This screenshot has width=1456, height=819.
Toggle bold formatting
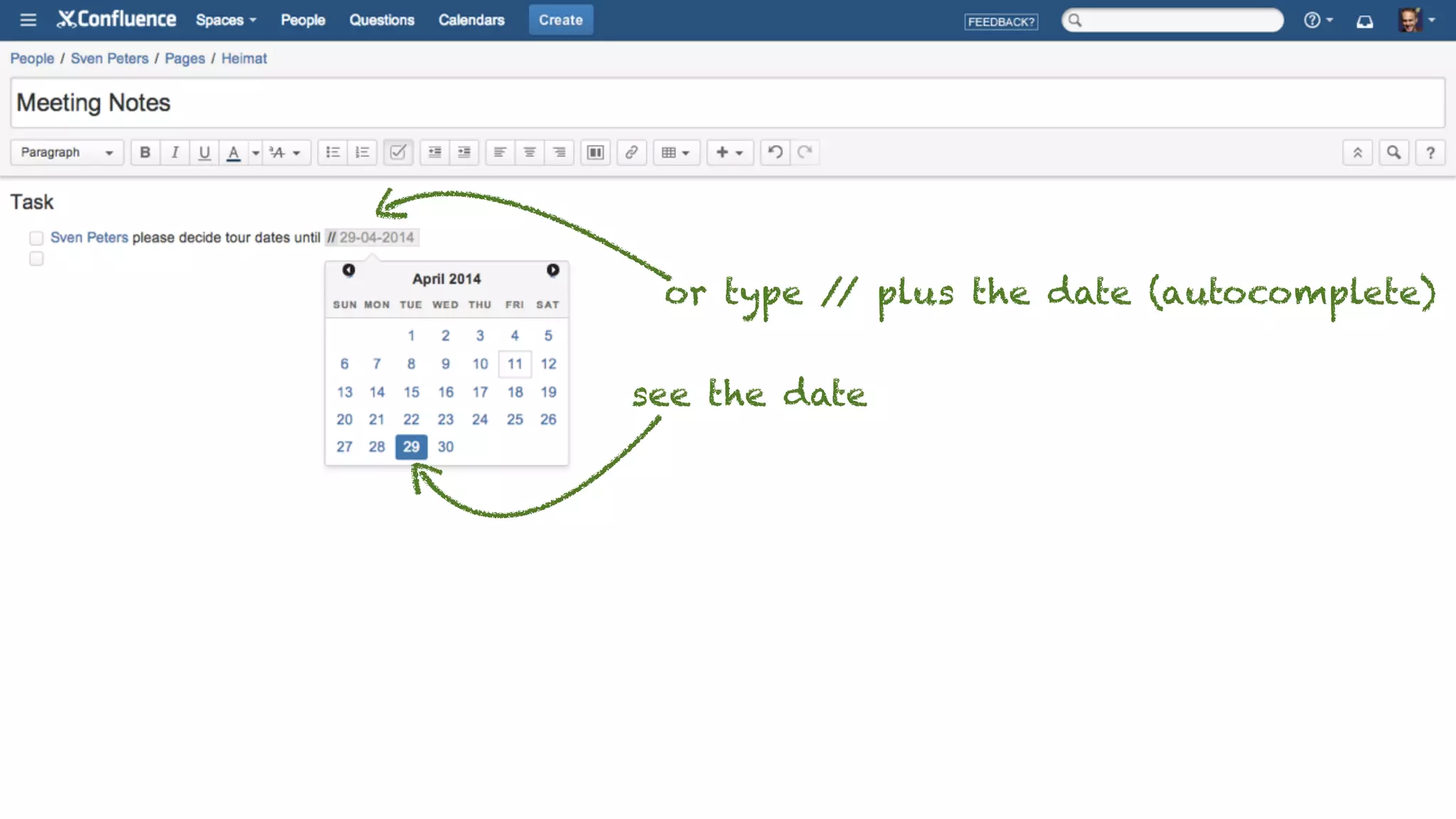tap(145, 152)
